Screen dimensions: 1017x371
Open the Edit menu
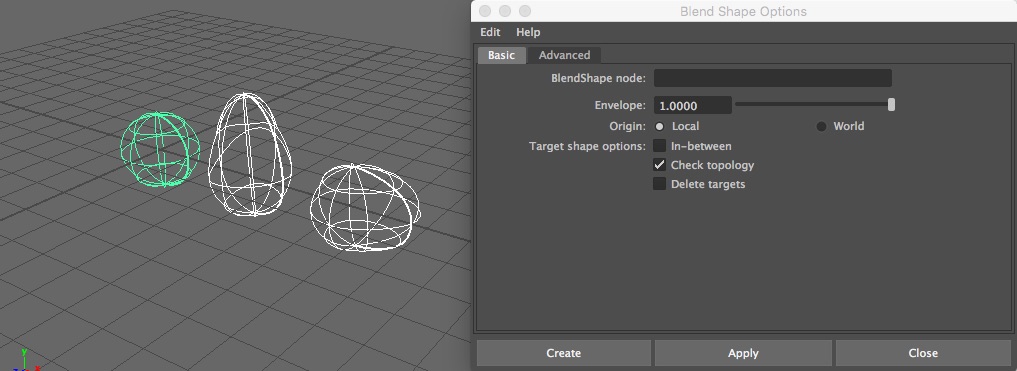click(x=490, y=32)
